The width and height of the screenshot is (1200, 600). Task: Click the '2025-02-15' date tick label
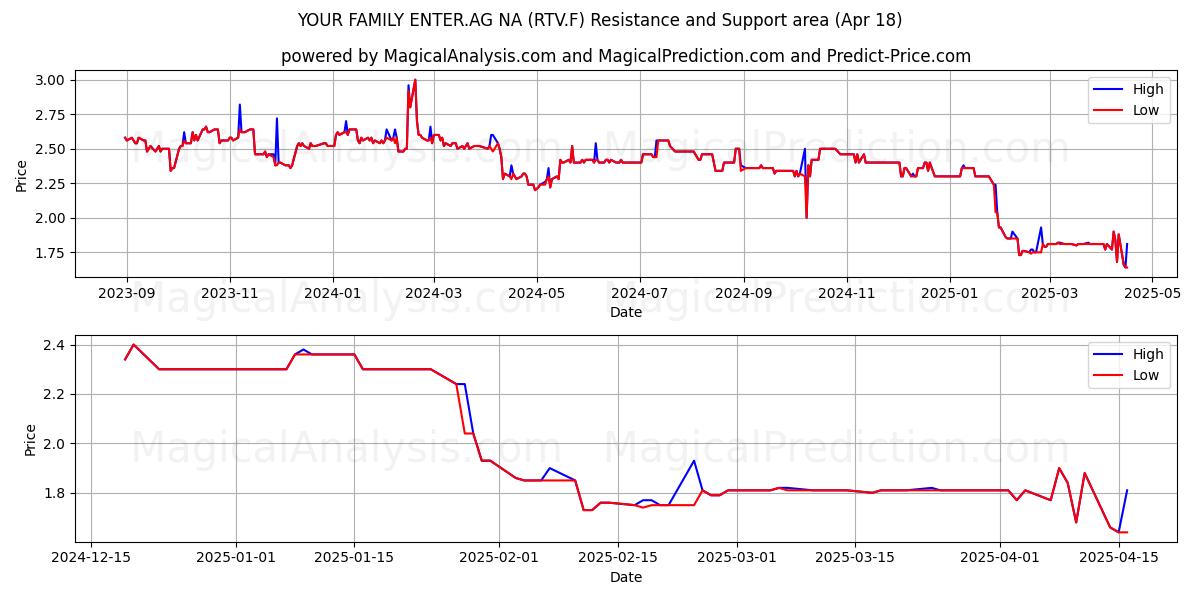617,560
